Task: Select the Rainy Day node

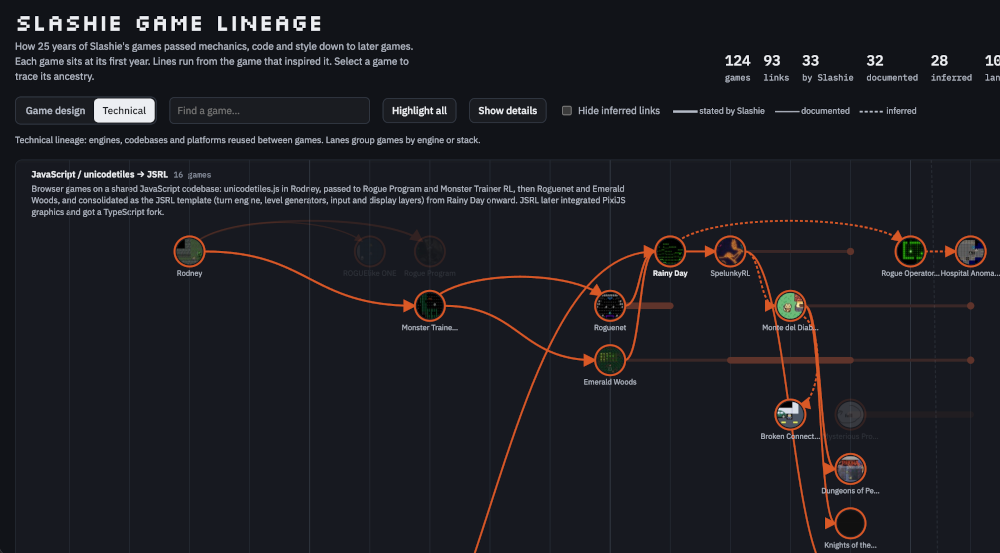Action: 670,251
